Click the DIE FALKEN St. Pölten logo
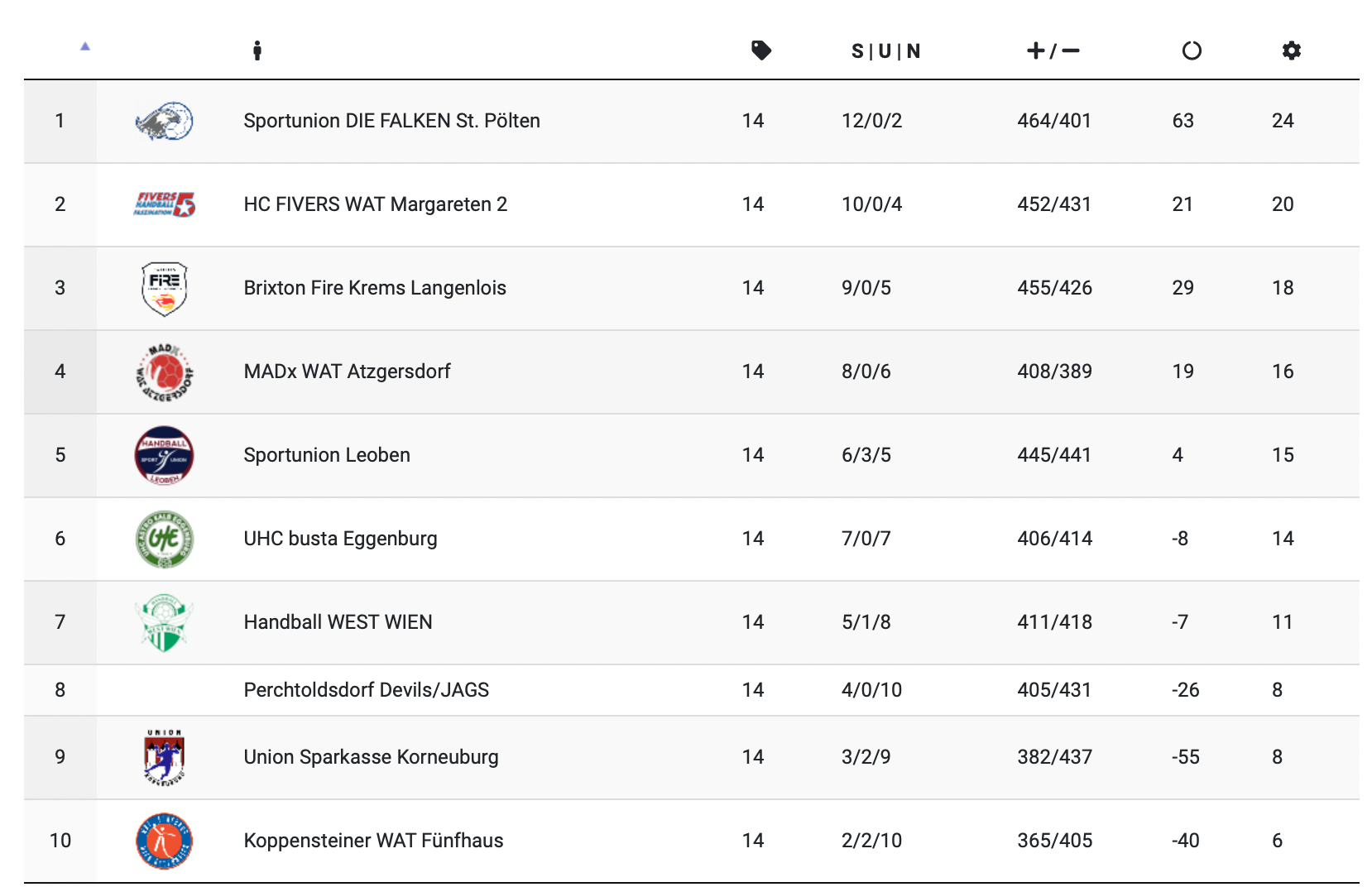 coord(164,122)
